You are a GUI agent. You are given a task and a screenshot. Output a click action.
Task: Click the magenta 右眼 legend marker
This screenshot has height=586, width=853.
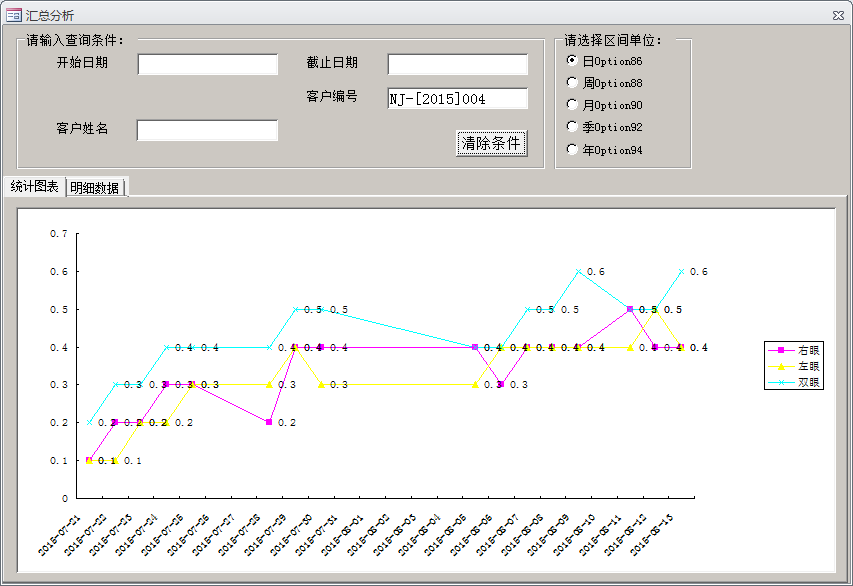click(x=780, y=351)
